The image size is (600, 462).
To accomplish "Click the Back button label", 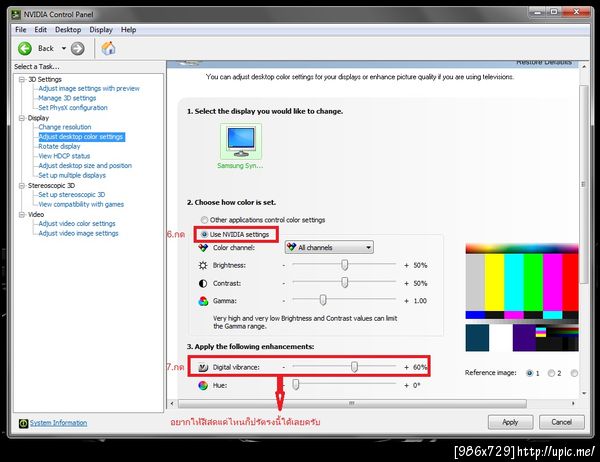I will coord(46,49).
